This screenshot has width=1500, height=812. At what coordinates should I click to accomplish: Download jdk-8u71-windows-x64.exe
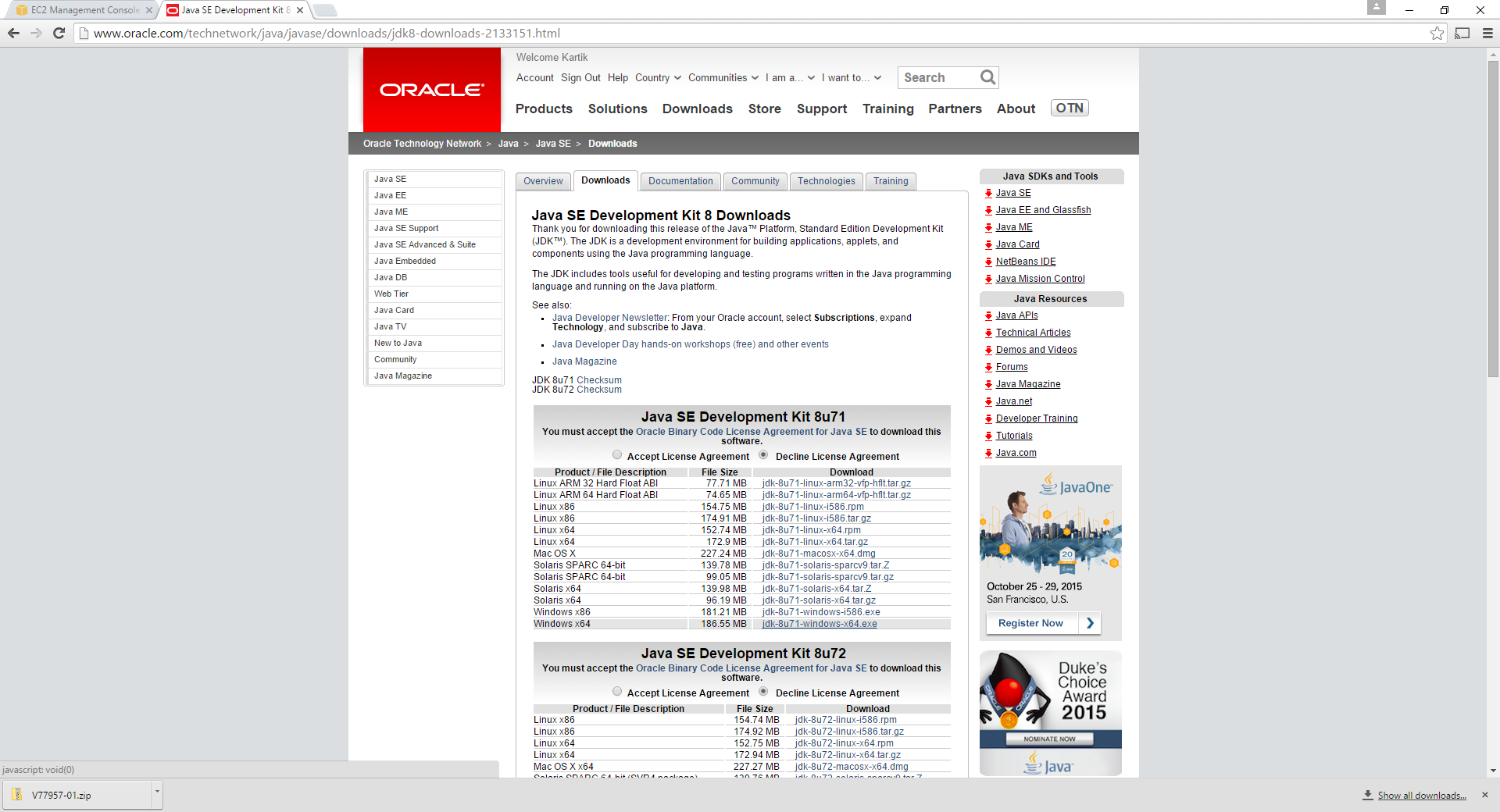(x=820, y=624)
